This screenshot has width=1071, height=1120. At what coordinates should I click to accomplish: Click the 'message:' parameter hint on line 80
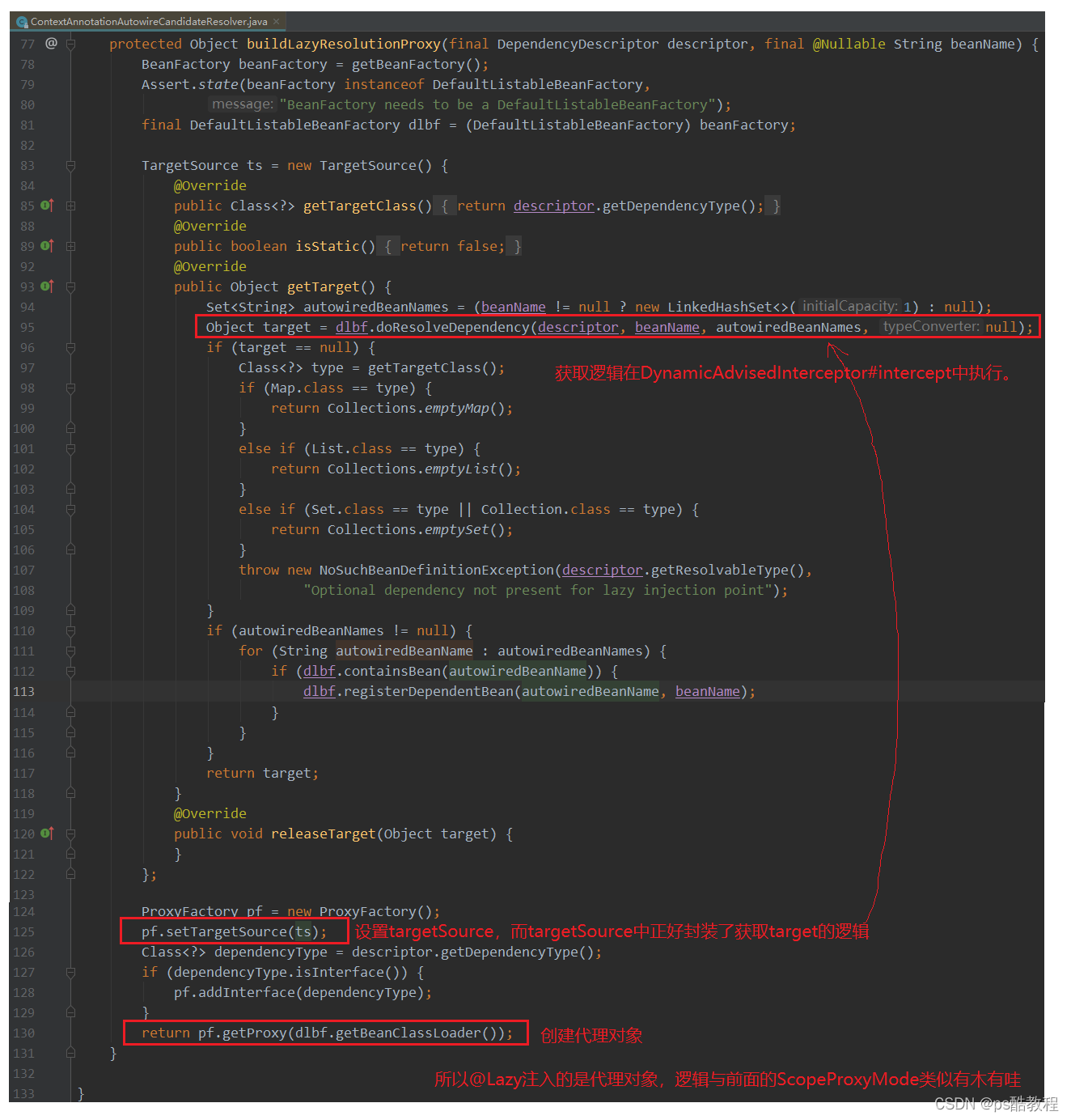pos(243,104)
